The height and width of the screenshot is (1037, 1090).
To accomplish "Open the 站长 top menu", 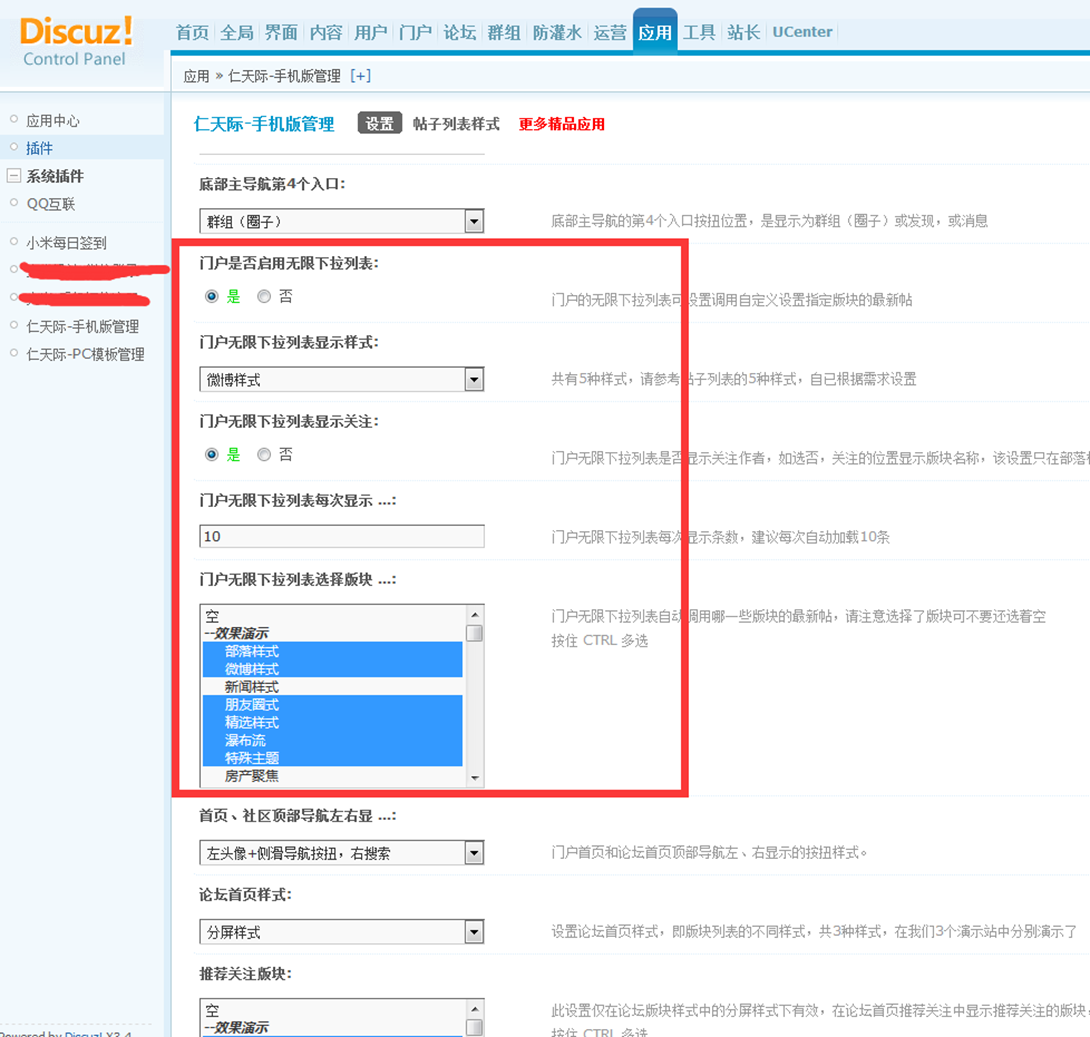I will [x=744, y=33].
